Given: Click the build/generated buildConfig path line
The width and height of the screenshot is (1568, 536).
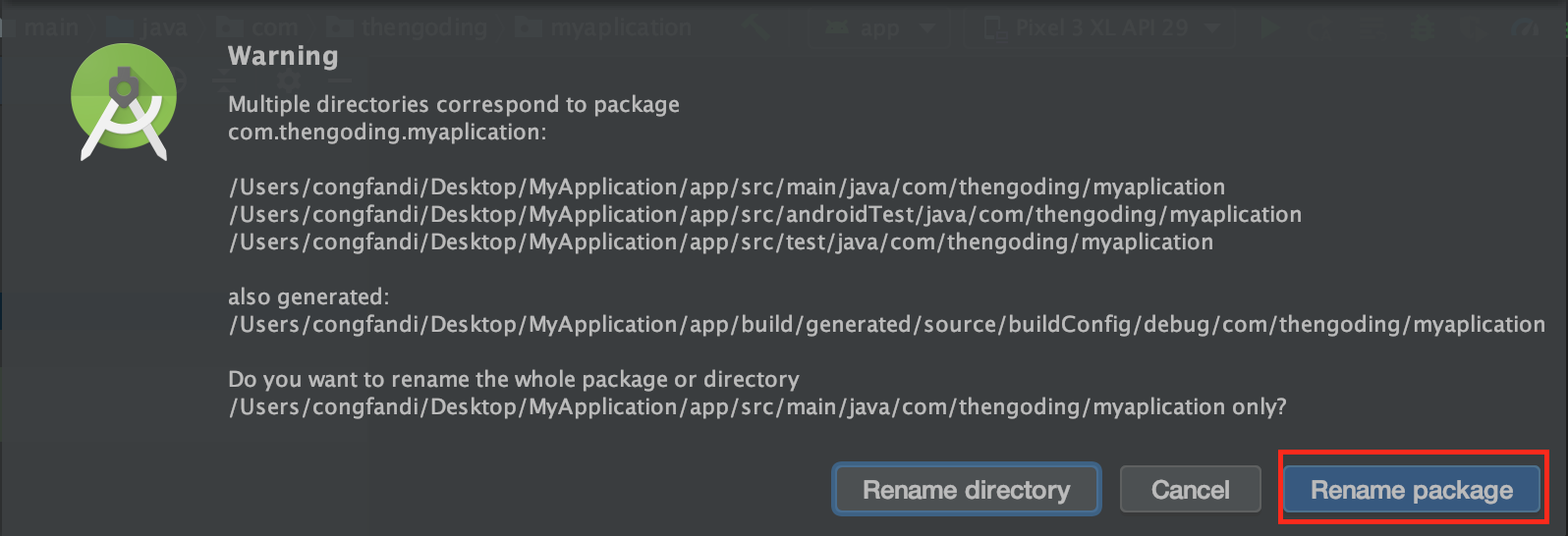Looking at the screenshot, I should pyautogui.click(x=887, y=324).
